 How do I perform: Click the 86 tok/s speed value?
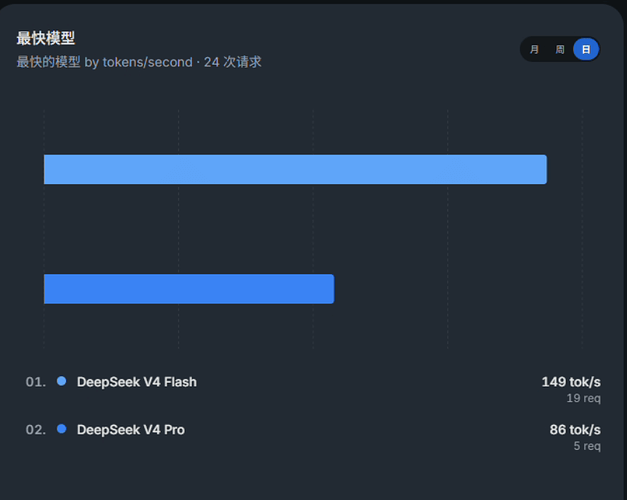click(x=575, y=430)
